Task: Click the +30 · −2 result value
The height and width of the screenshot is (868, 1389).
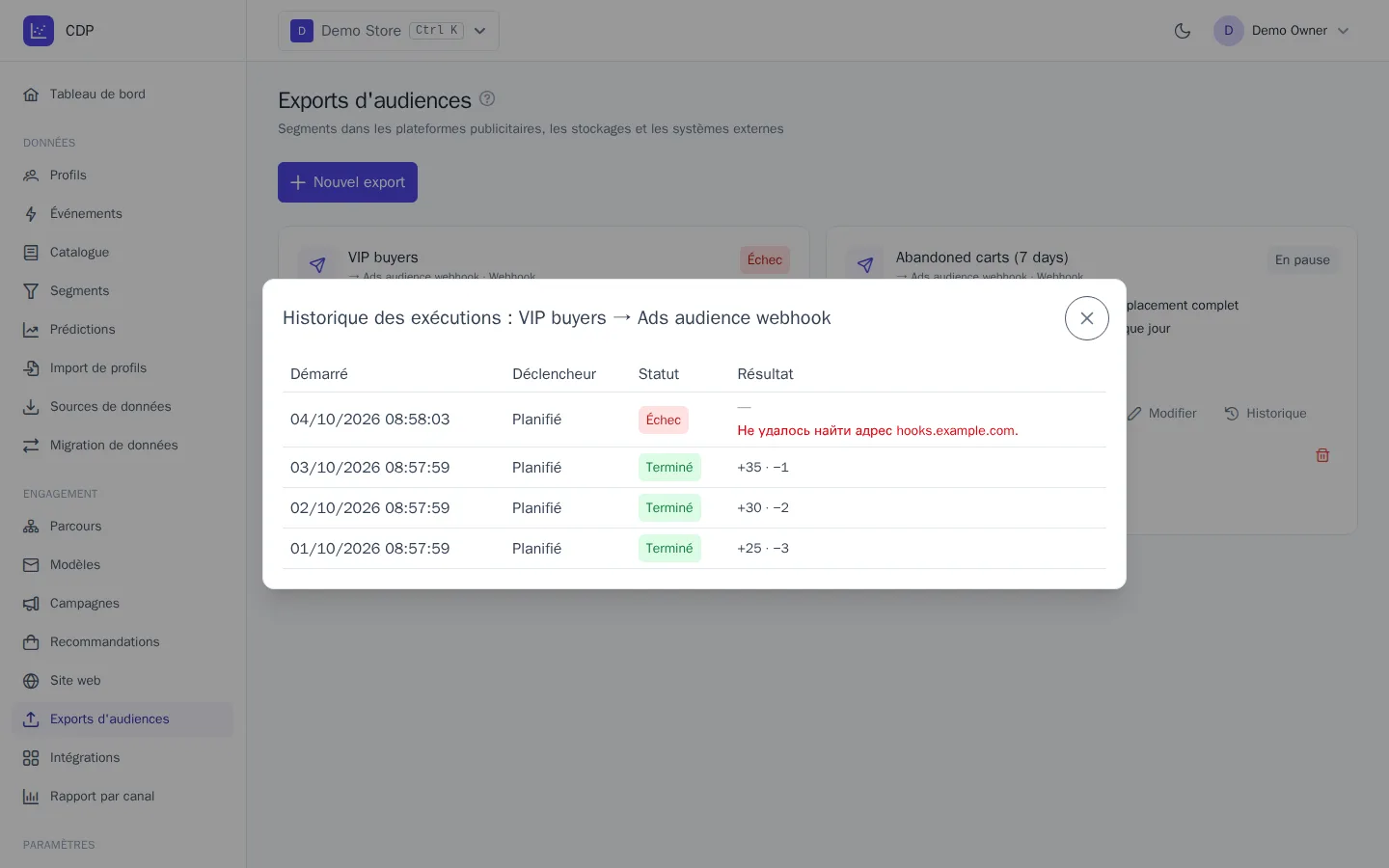Action: click(763, 508)
